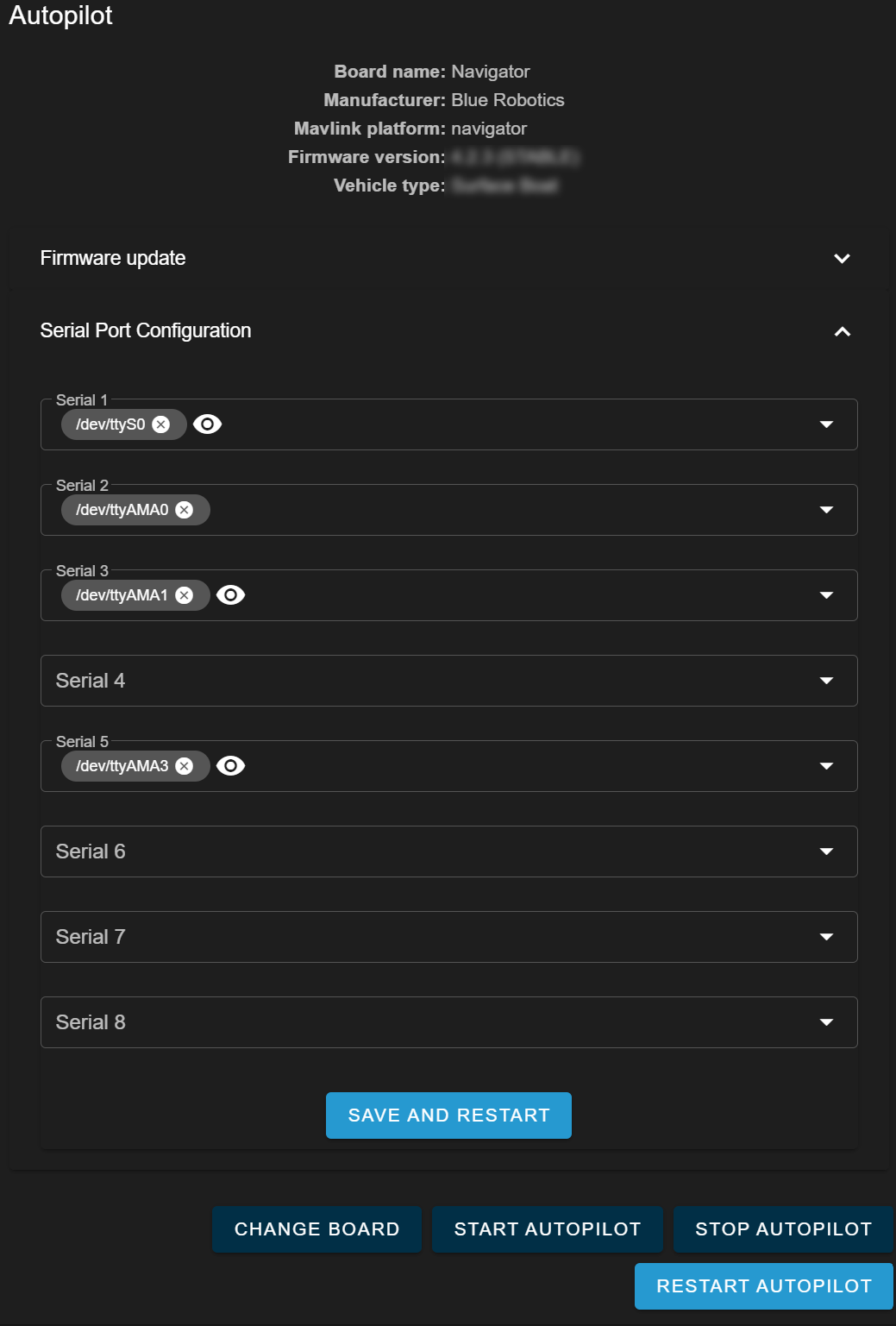Collapse the Serial Port Configuration section

(843, 330)
